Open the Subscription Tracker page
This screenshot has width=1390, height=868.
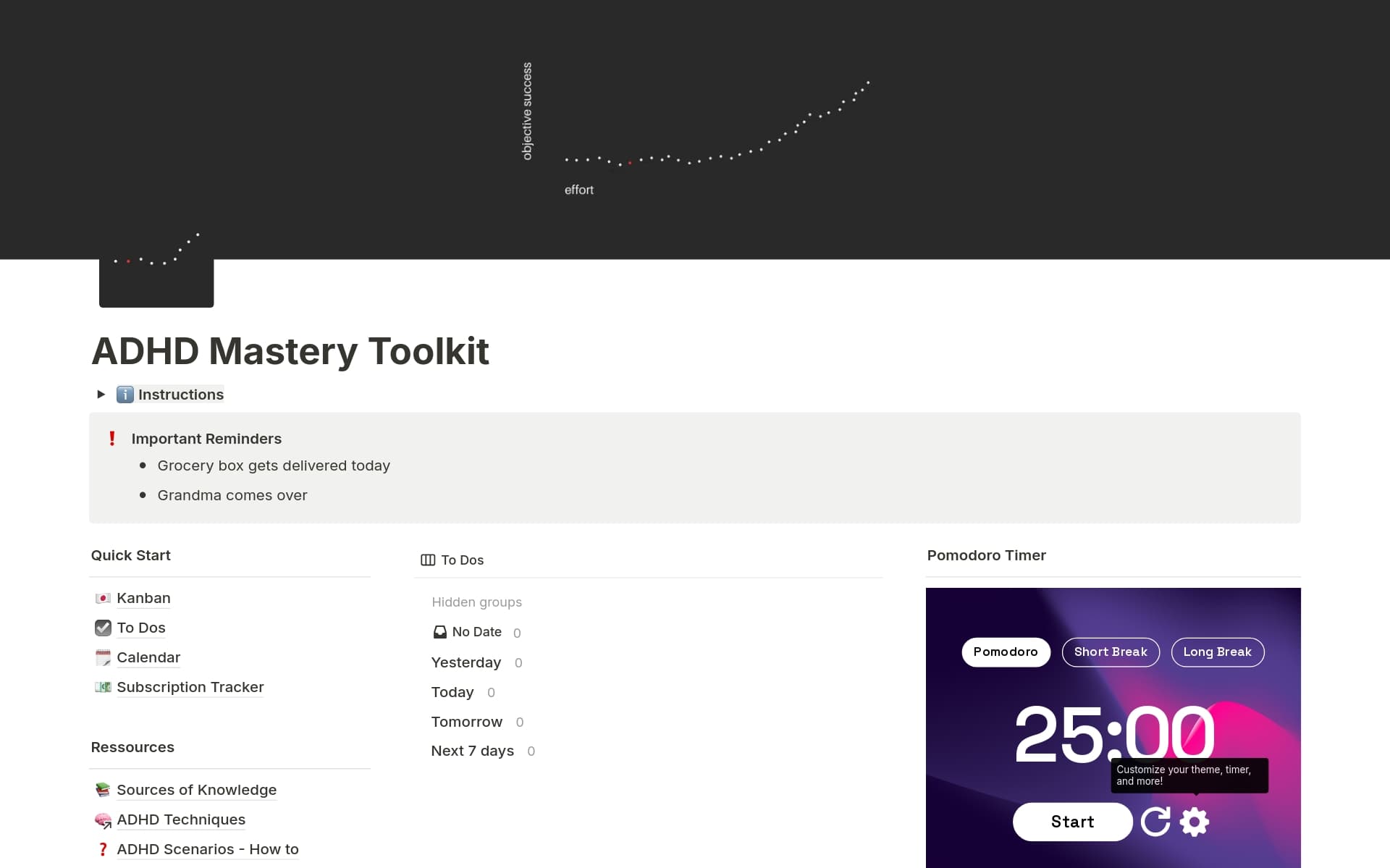coord(190,687)
